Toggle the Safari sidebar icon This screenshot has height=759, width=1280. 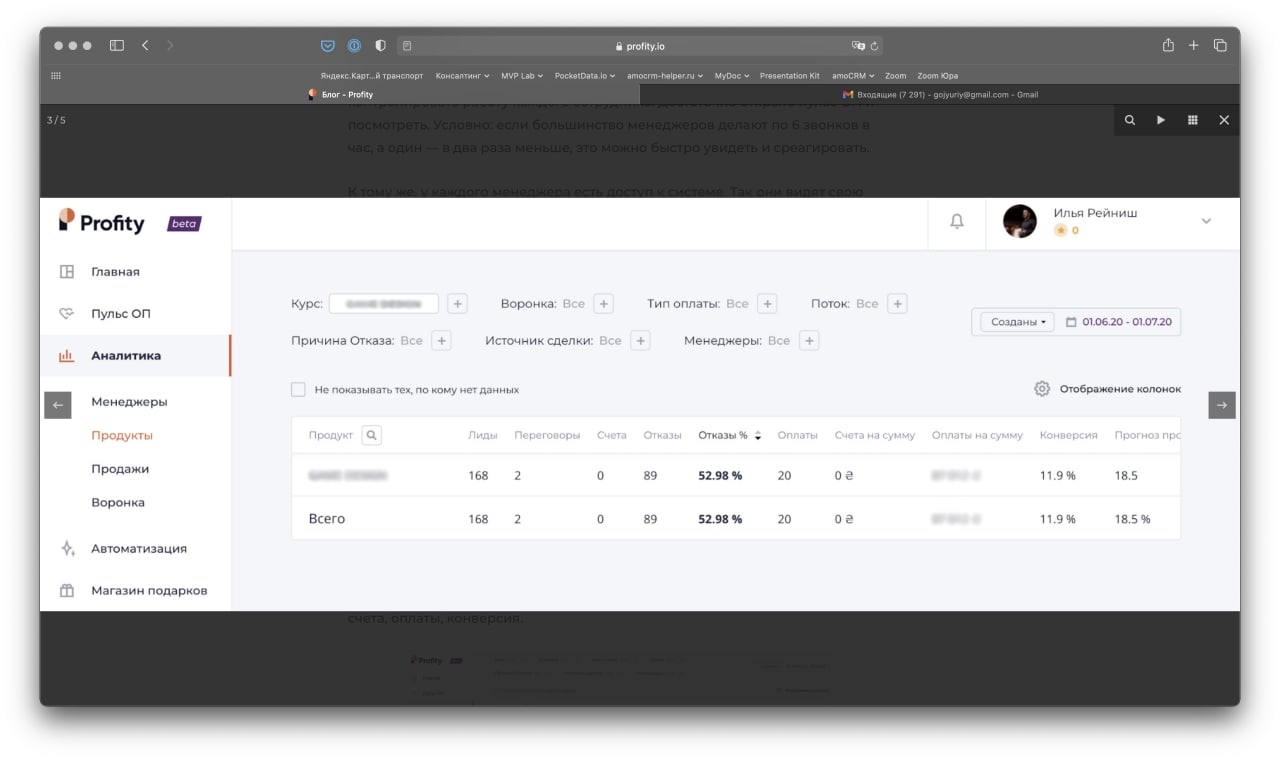117,45
